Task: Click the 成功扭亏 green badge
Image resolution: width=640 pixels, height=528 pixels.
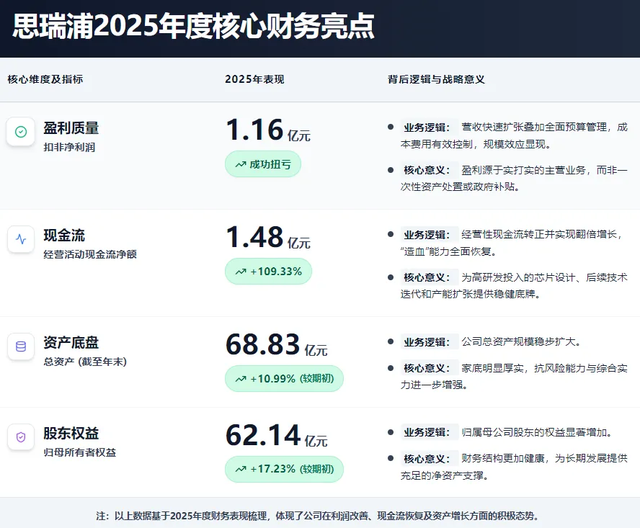Action: tap(263, 164)
